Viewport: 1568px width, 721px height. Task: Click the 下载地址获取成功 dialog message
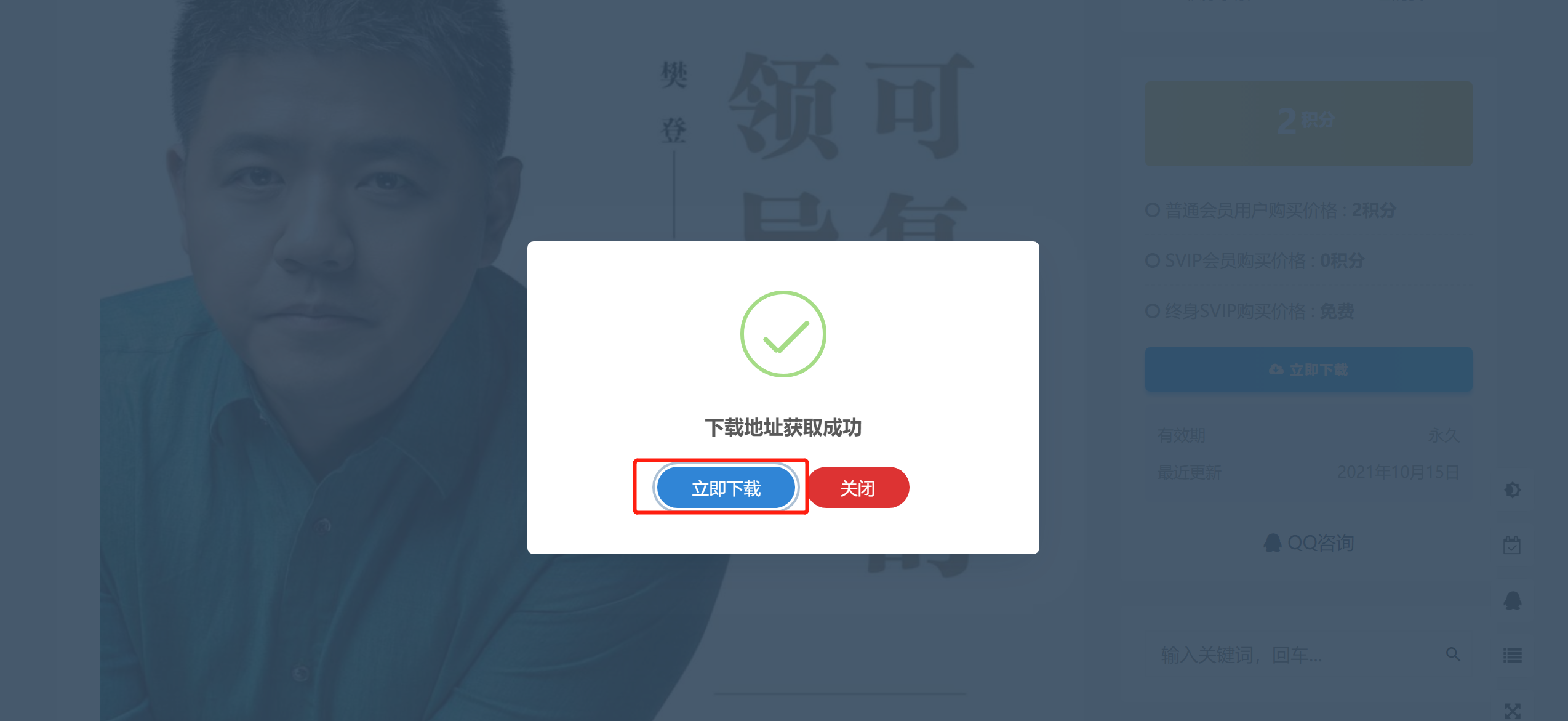[783, 427]
